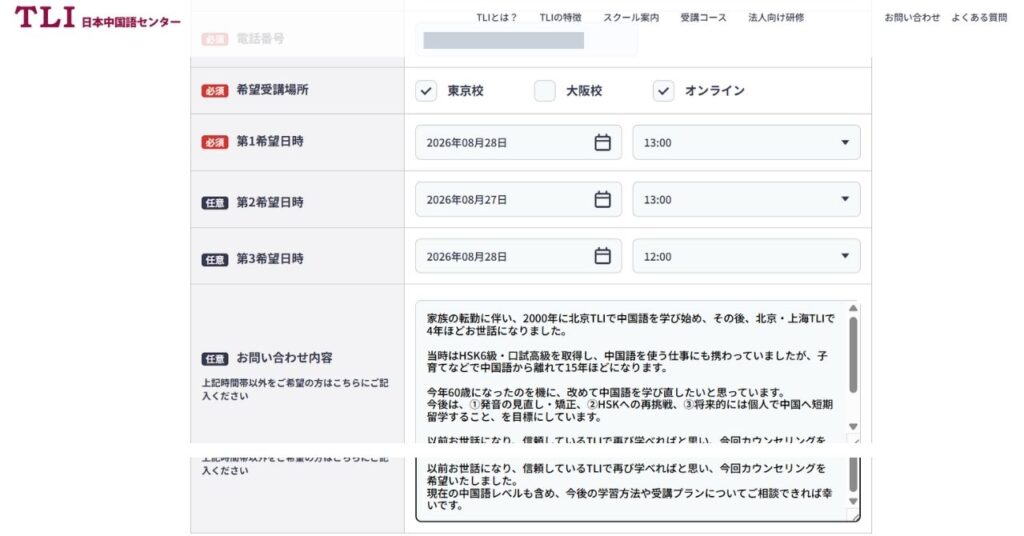Check the 大阪校 checkbox

(545, 91)
